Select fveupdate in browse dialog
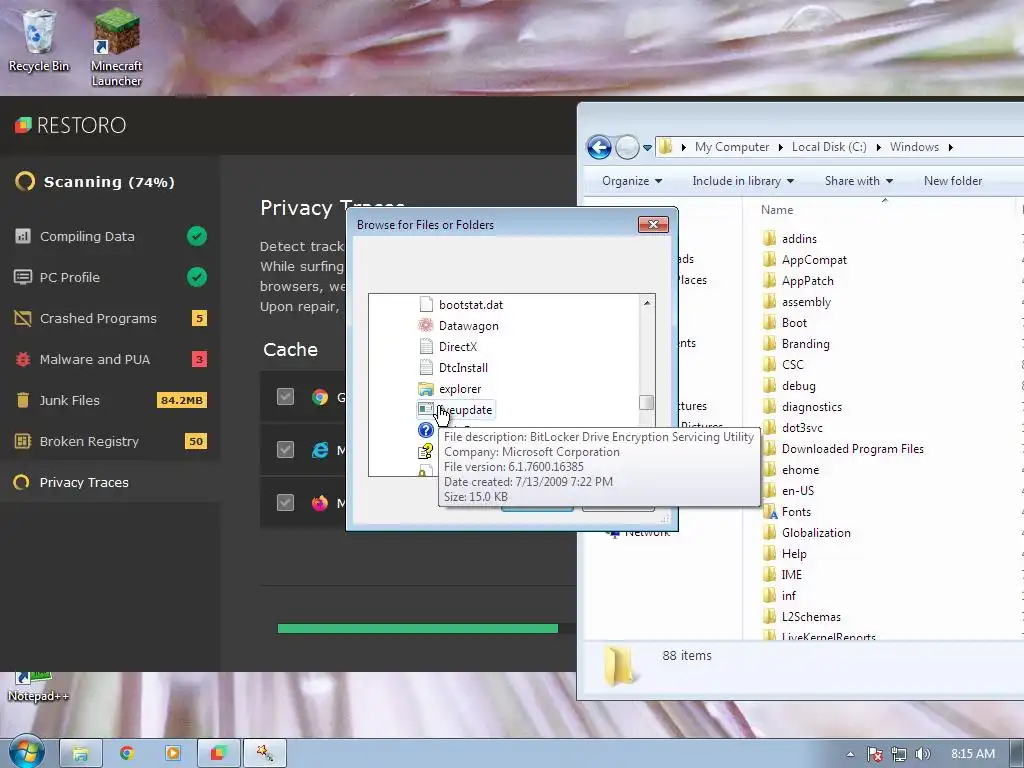 (455, 409)
